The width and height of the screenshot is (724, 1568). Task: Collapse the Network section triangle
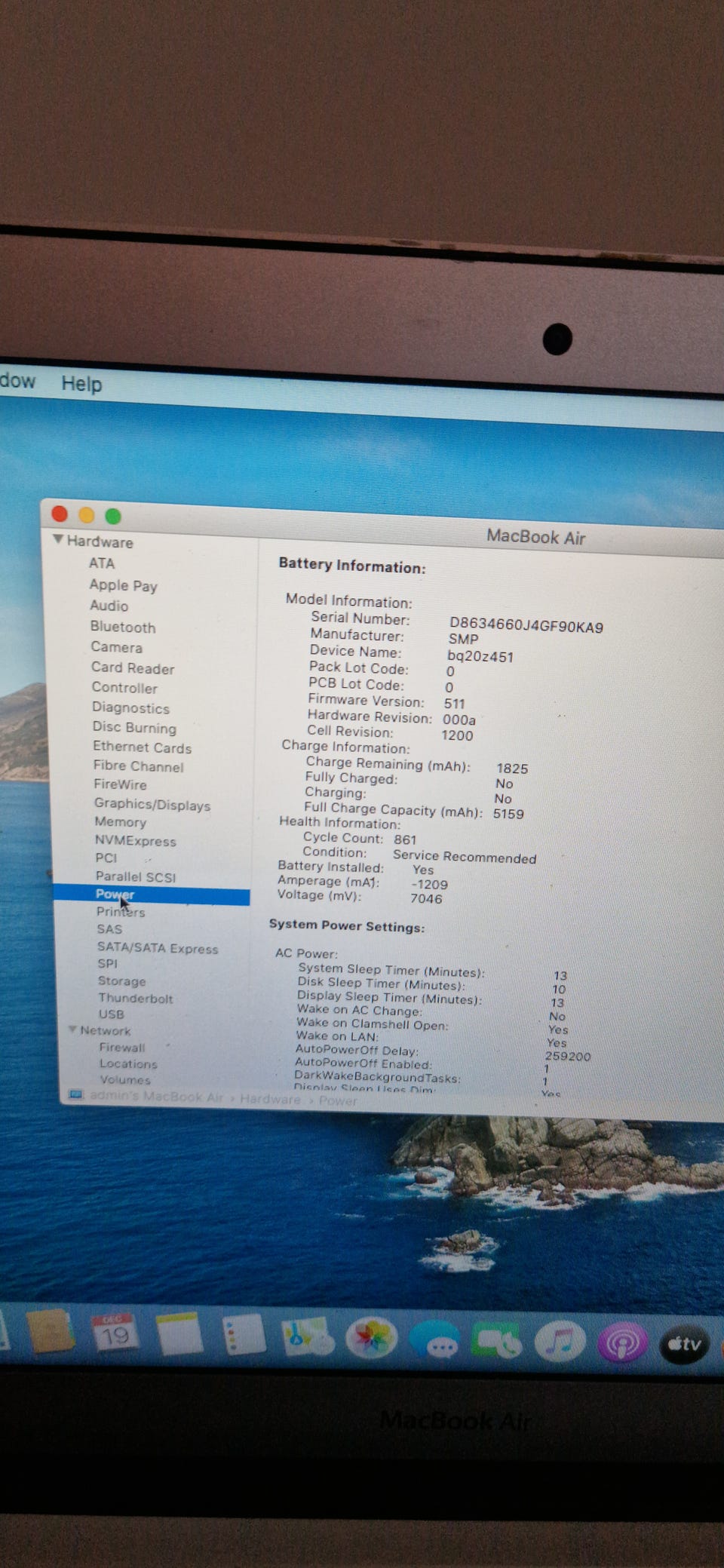click(x=72, y=1029)
